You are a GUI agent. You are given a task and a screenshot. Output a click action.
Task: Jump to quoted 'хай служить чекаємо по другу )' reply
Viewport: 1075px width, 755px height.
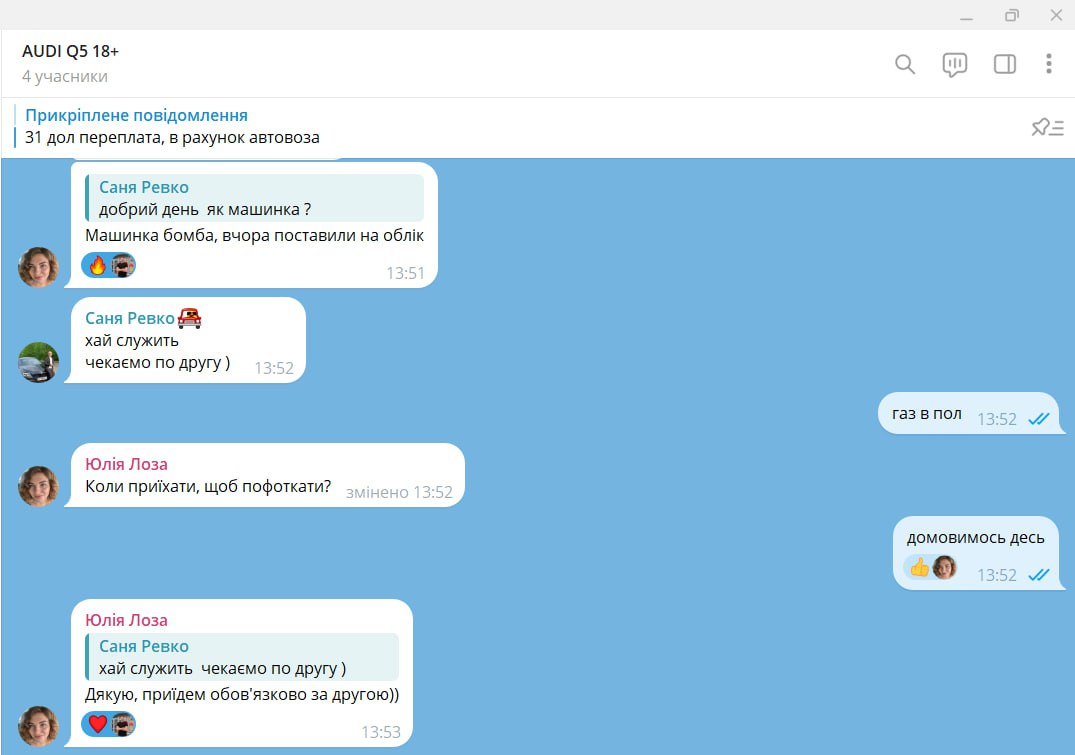coord(242,657)
